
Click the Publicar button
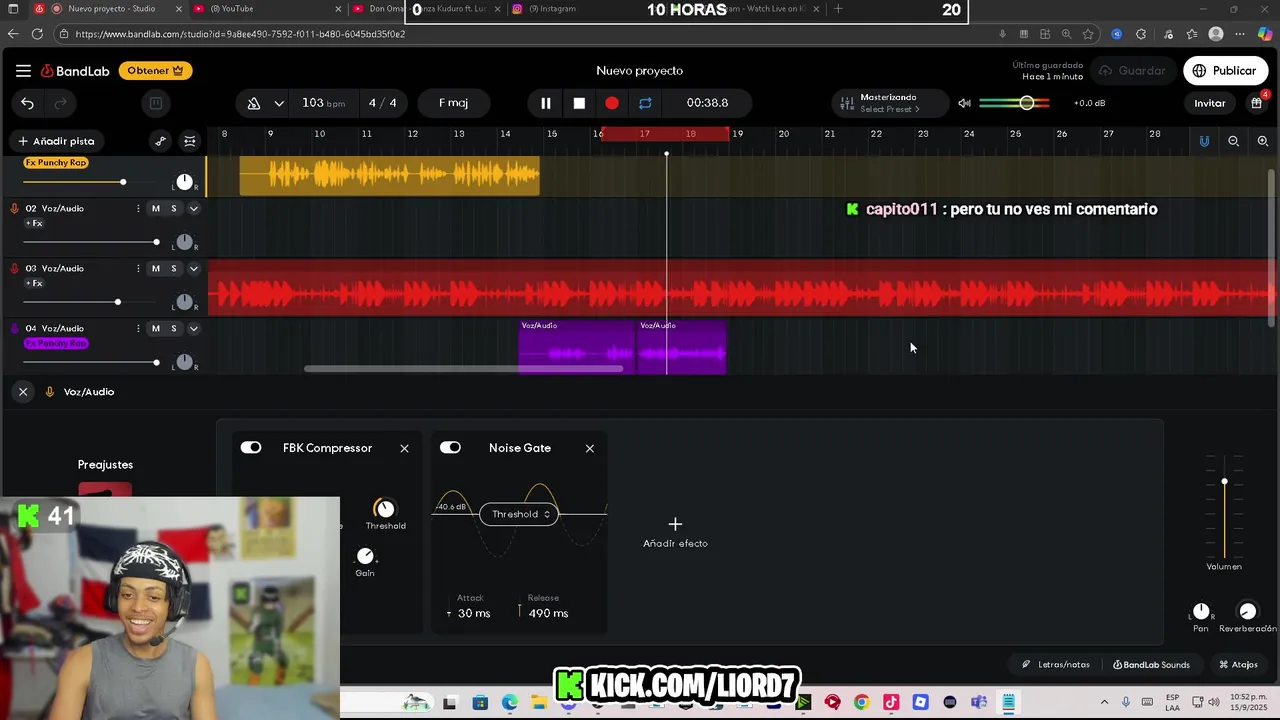point(1225,71)
